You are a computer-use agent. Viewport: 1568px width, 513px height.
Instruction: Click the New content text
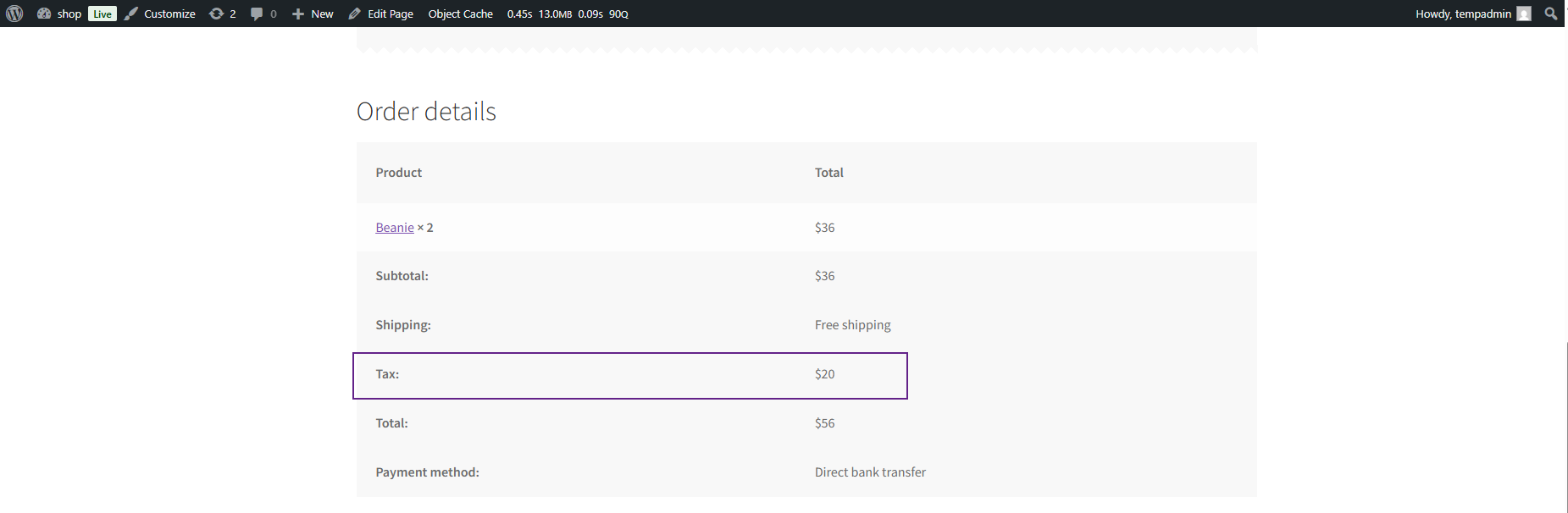(x=322, y=14)
